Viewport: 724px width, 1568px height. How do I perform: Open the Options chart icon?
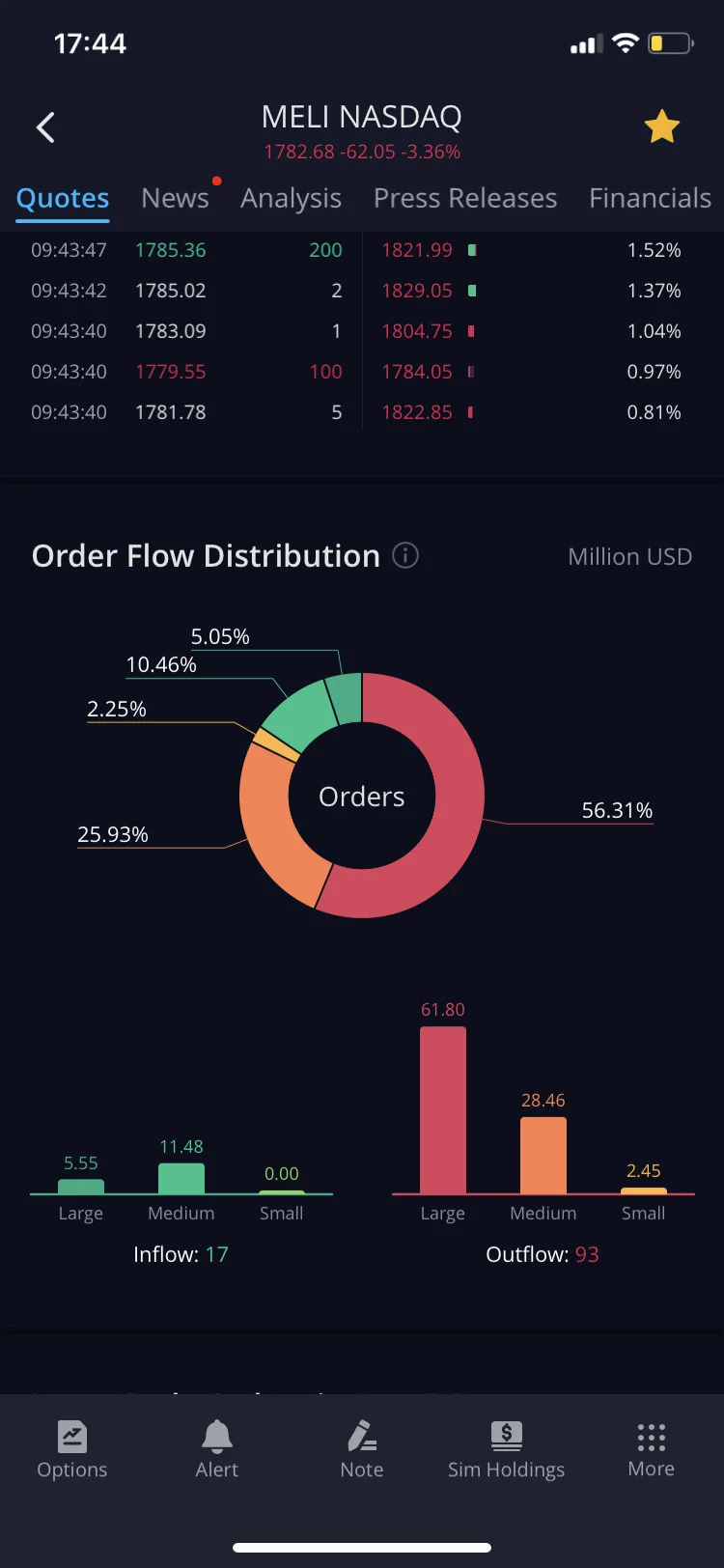[72, 1437]
